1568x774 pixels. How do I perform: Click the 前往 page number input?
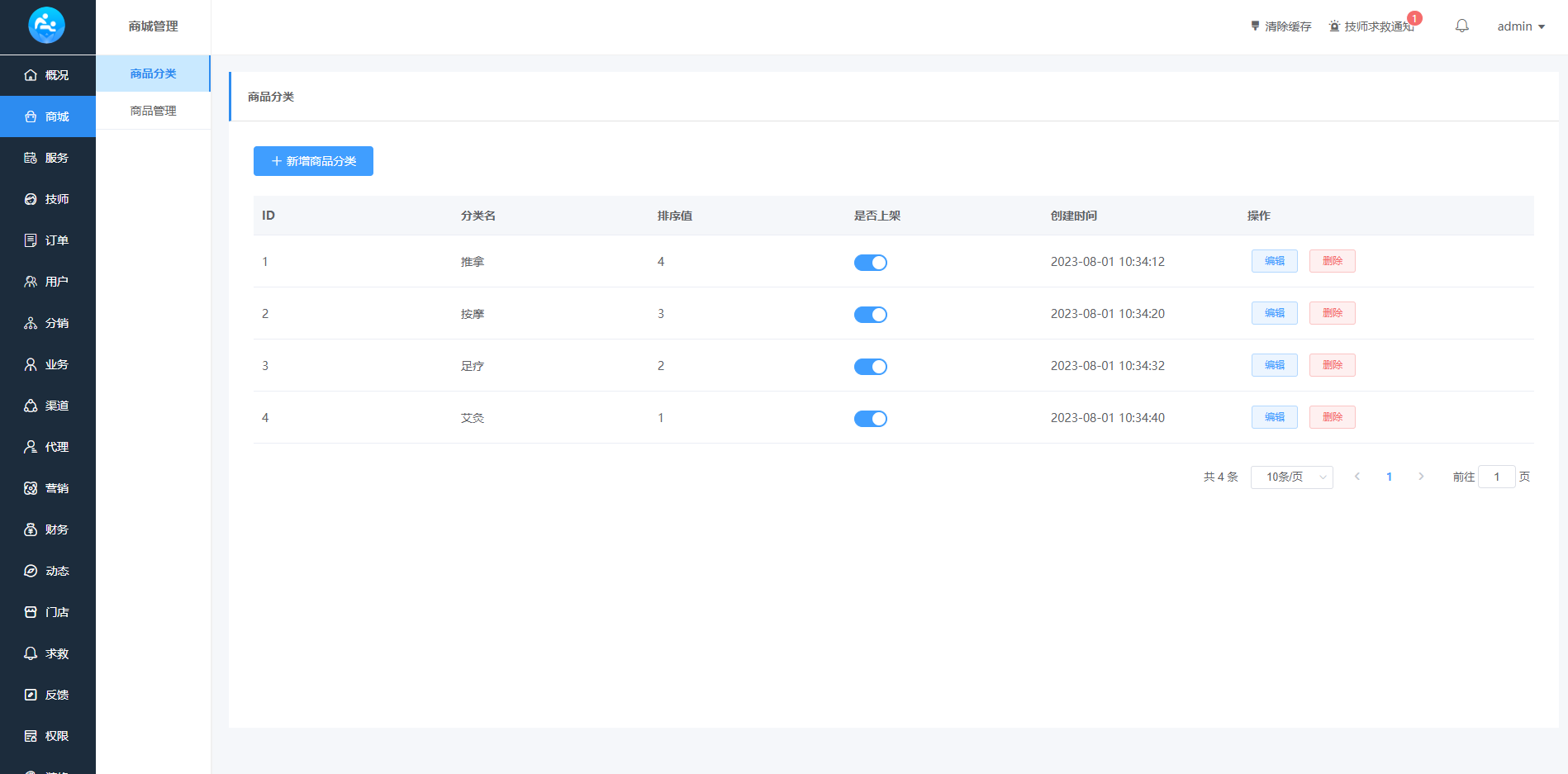[1496, 477]
